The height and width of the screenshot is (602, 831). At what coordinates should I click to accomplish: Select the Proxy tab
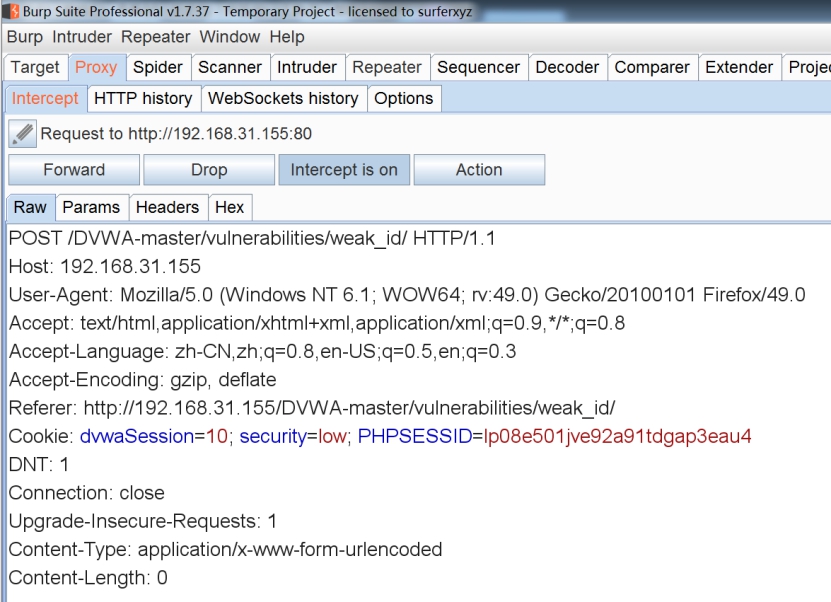[96, 67]
